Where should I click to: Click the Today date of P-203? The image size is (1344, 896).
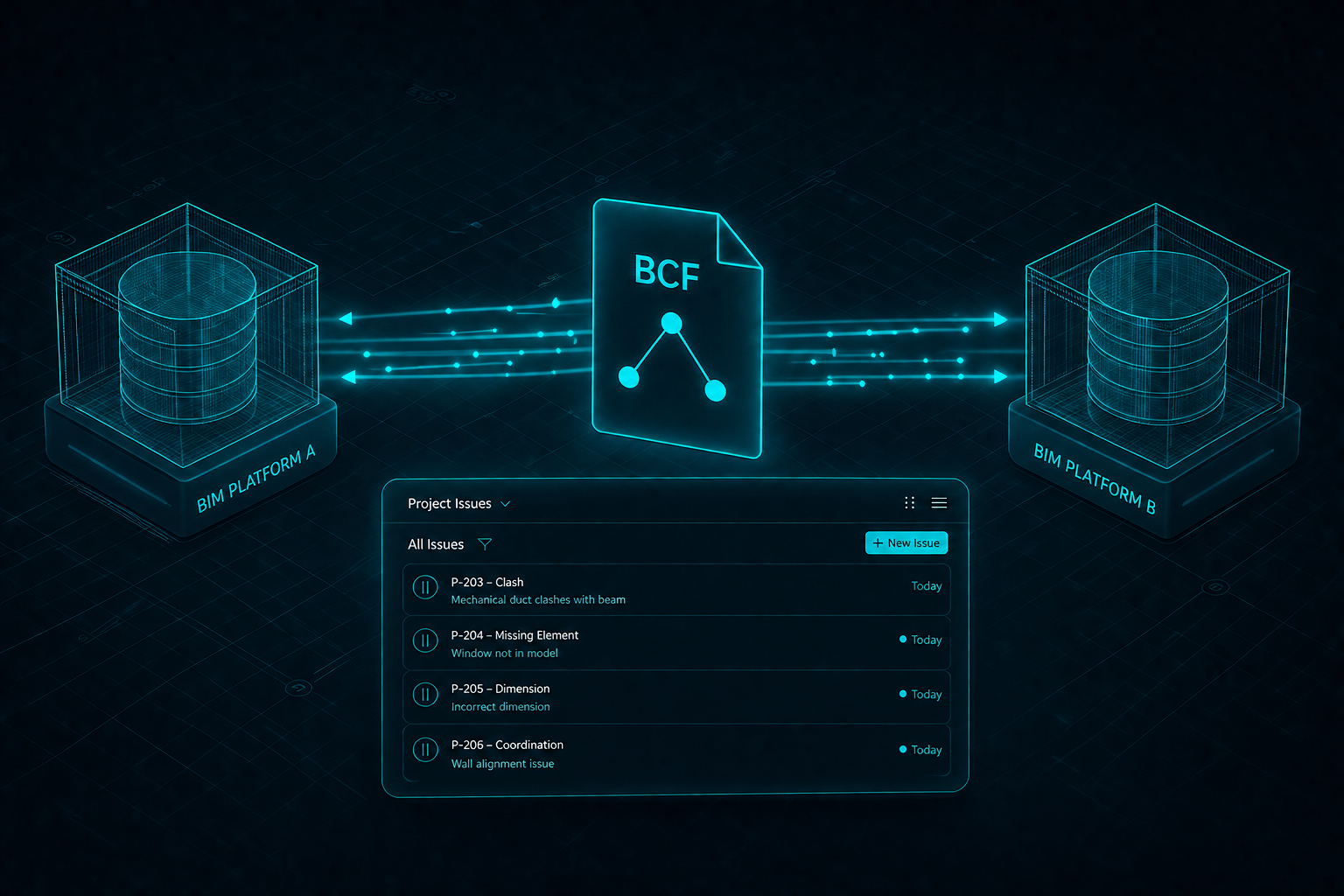click(x=927, y=586)
